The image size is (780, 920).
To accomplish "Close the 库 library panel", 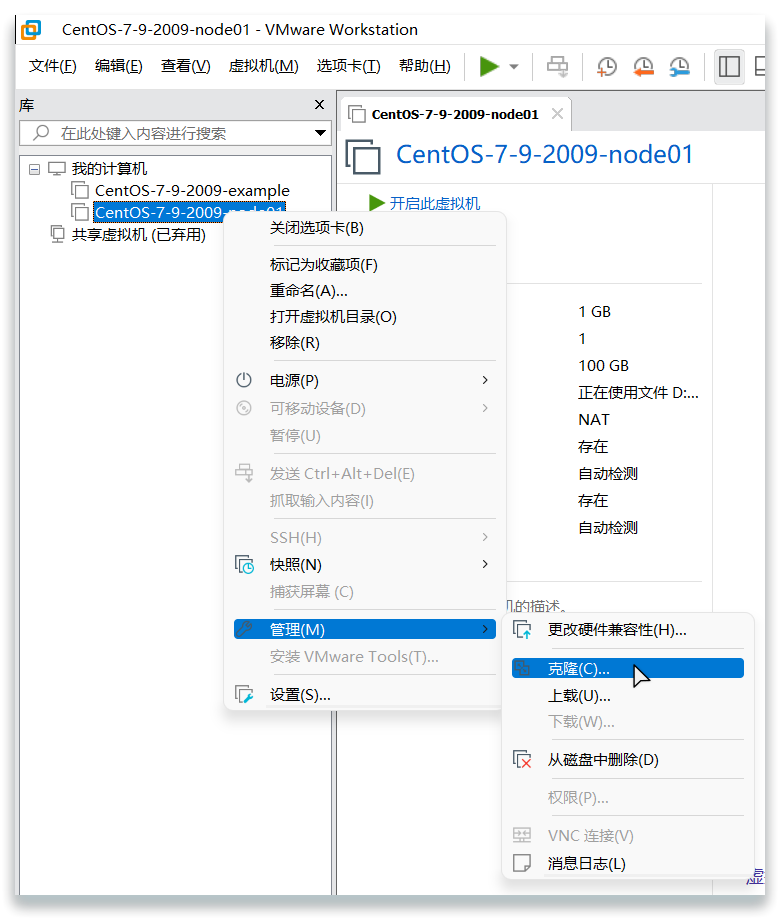I will [x=319, y=104].
